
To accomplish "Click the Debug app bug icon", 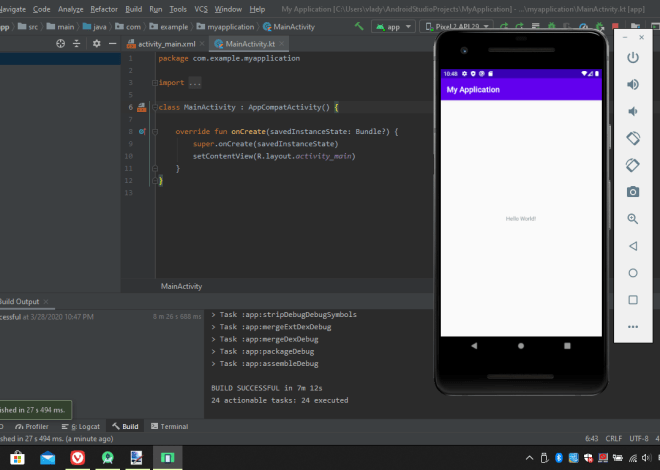I will (x=551, y=27).
